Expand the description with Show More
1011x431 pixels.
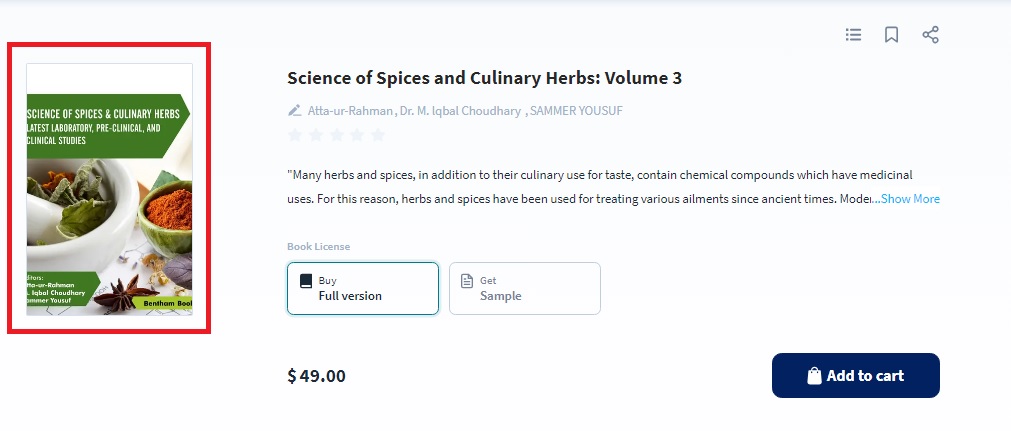click(910, 199)
